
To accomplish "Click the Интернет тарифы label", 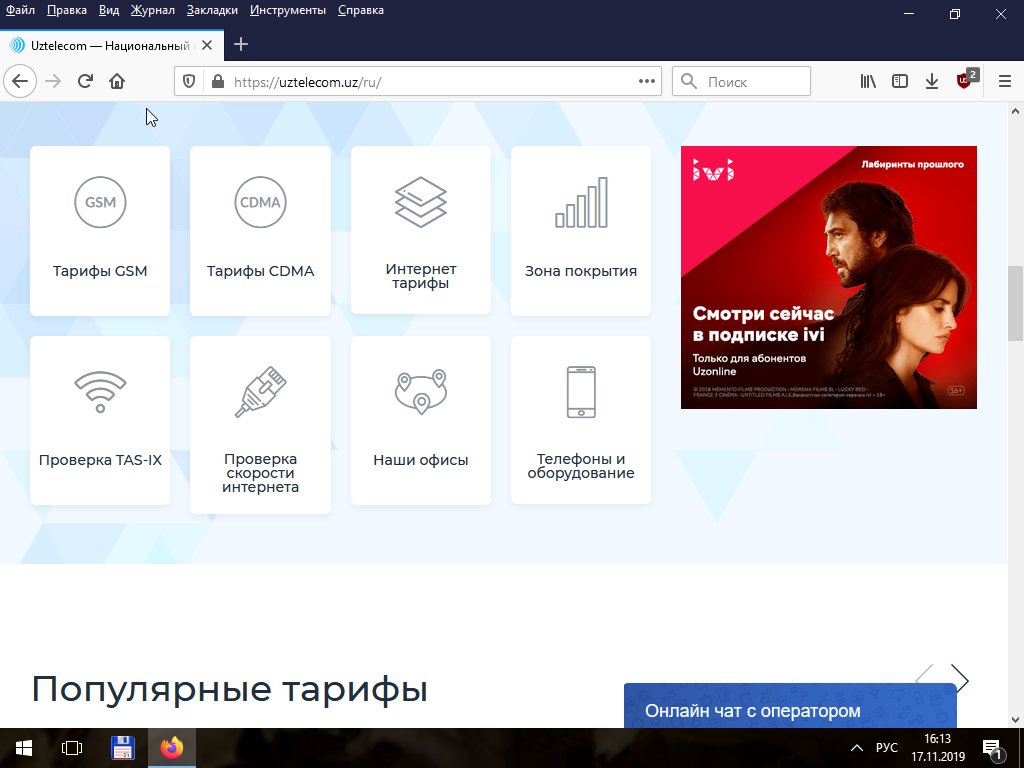I will click(421, 276).
